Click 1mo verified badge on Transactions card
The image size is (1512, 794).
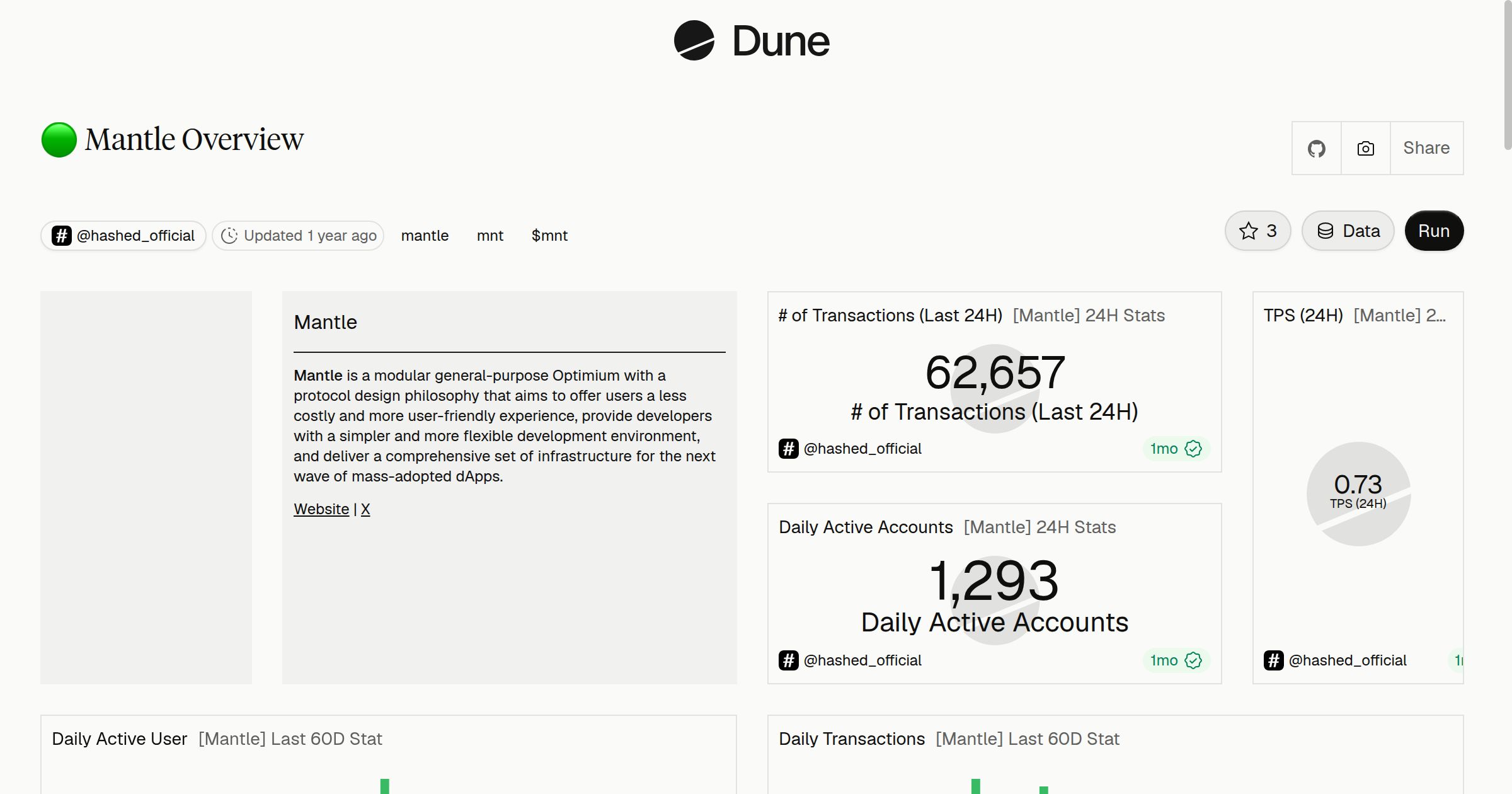pos(1176,449)
